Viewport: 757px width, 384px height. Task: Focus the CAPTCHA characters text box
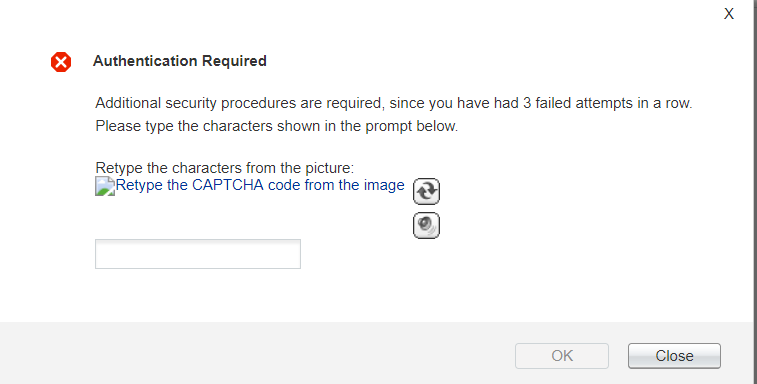pyautogui.click(x=198, y=254)
